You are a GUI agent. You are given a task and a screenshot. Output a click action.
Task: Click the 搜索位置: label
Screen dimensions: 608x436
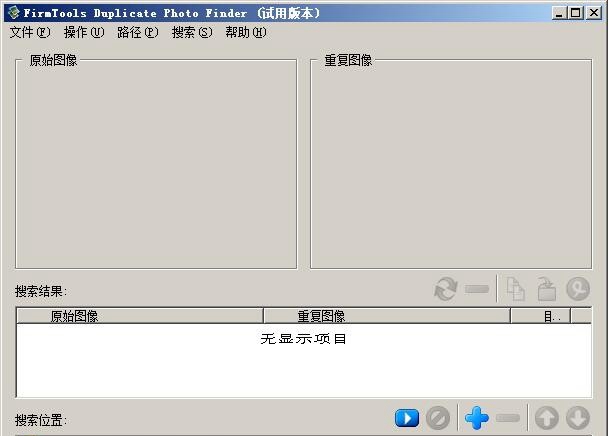[x=41, y=420]
